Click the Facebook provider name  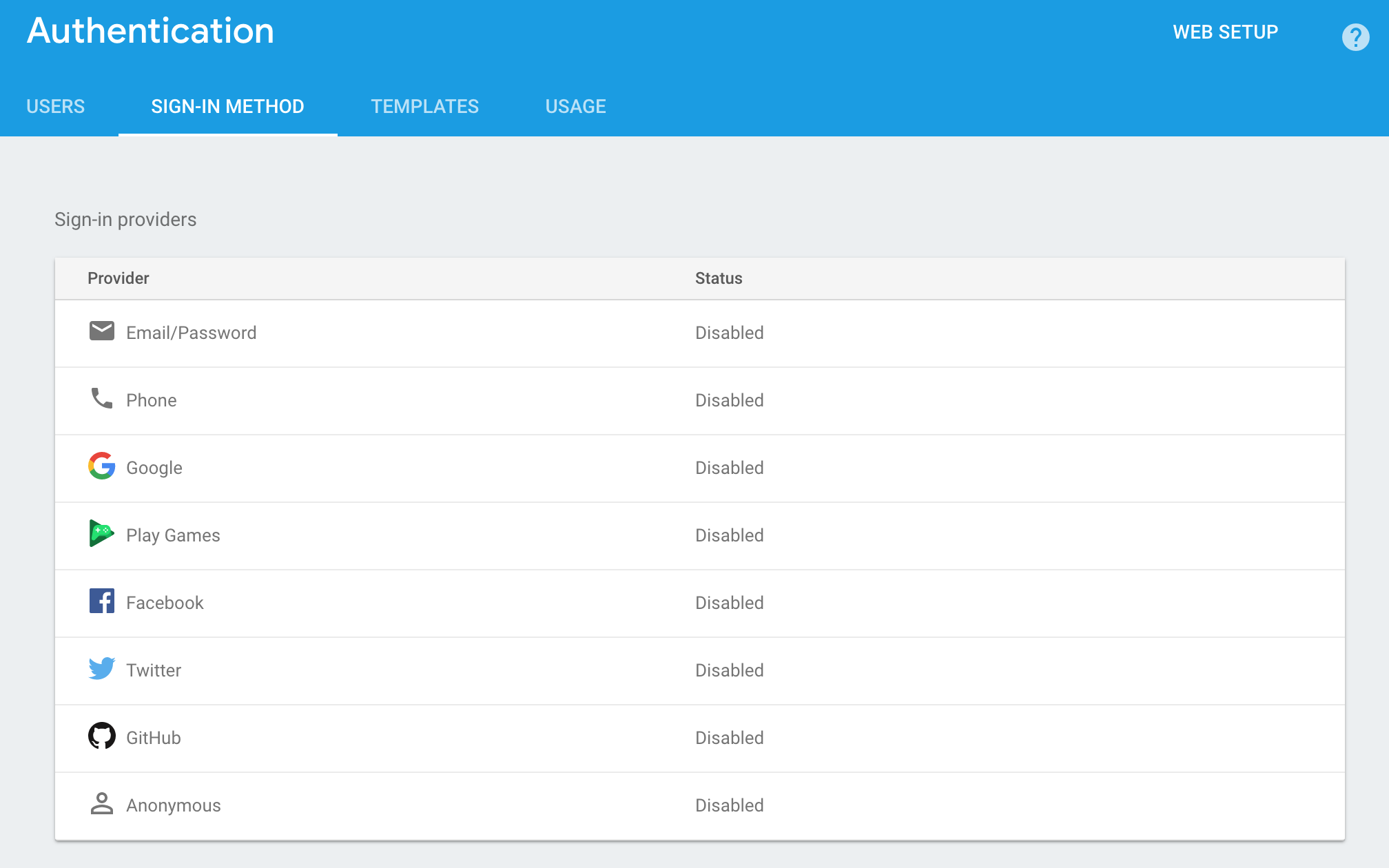click(x=165, y=603)
